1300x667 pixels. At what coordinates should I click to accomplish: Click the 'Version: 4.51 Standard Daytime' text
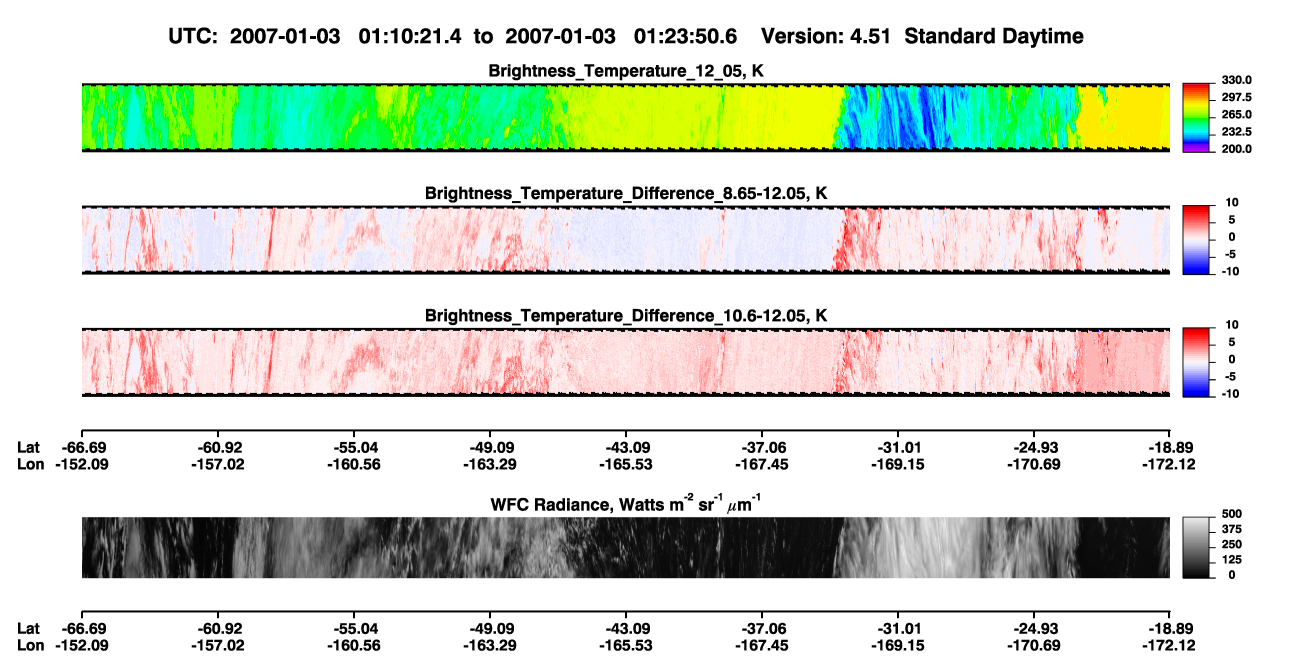(x=922, y=36)
